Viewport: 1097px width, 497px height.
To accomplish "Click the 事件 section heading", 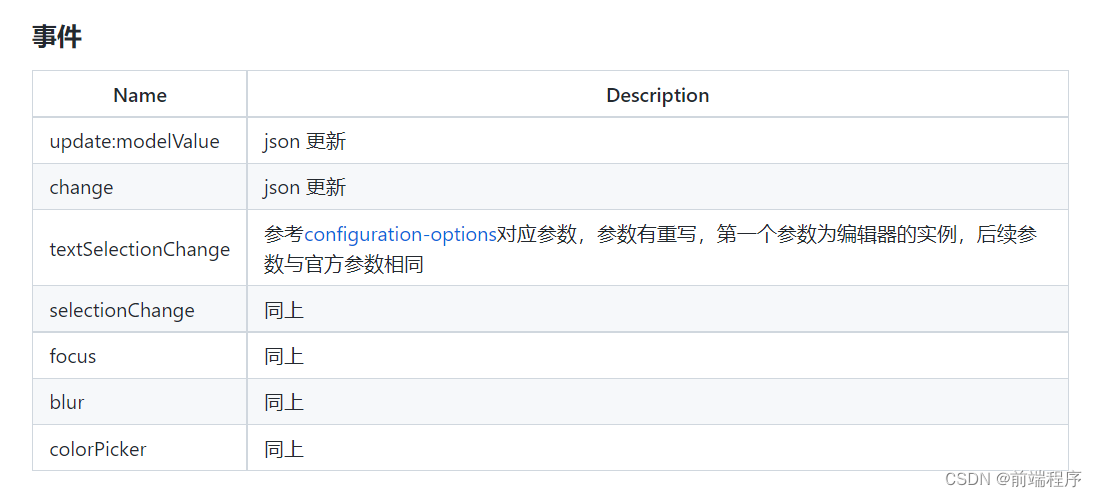I will 57,37.
